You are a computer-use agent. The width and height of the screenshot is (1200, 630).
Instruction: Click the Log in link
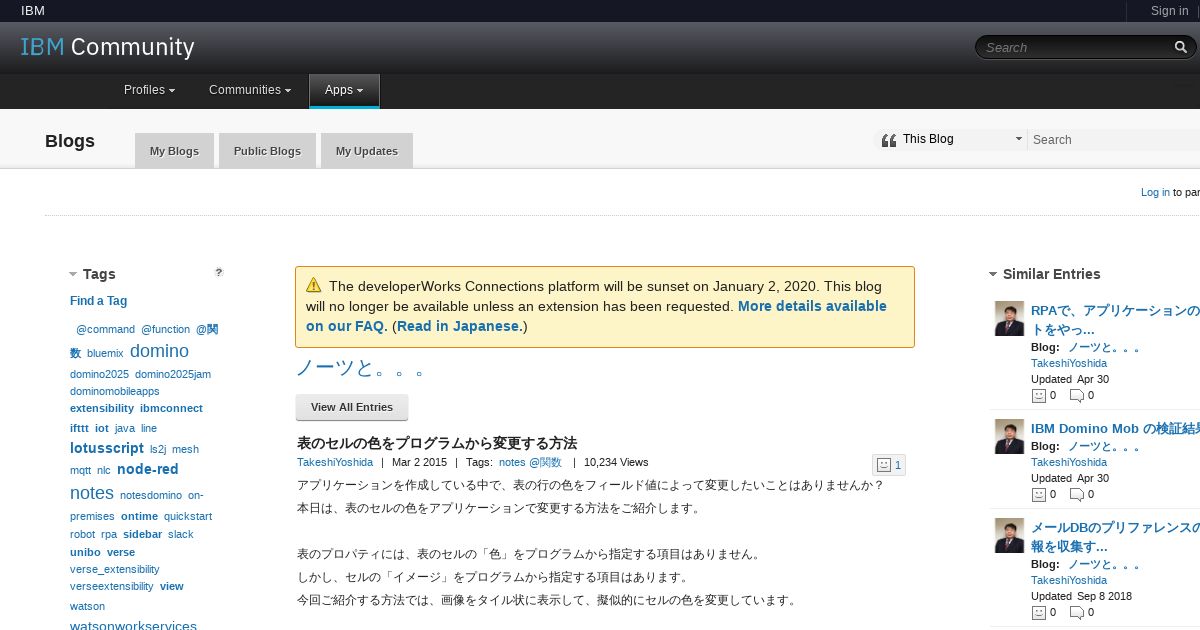[1155, 192]
